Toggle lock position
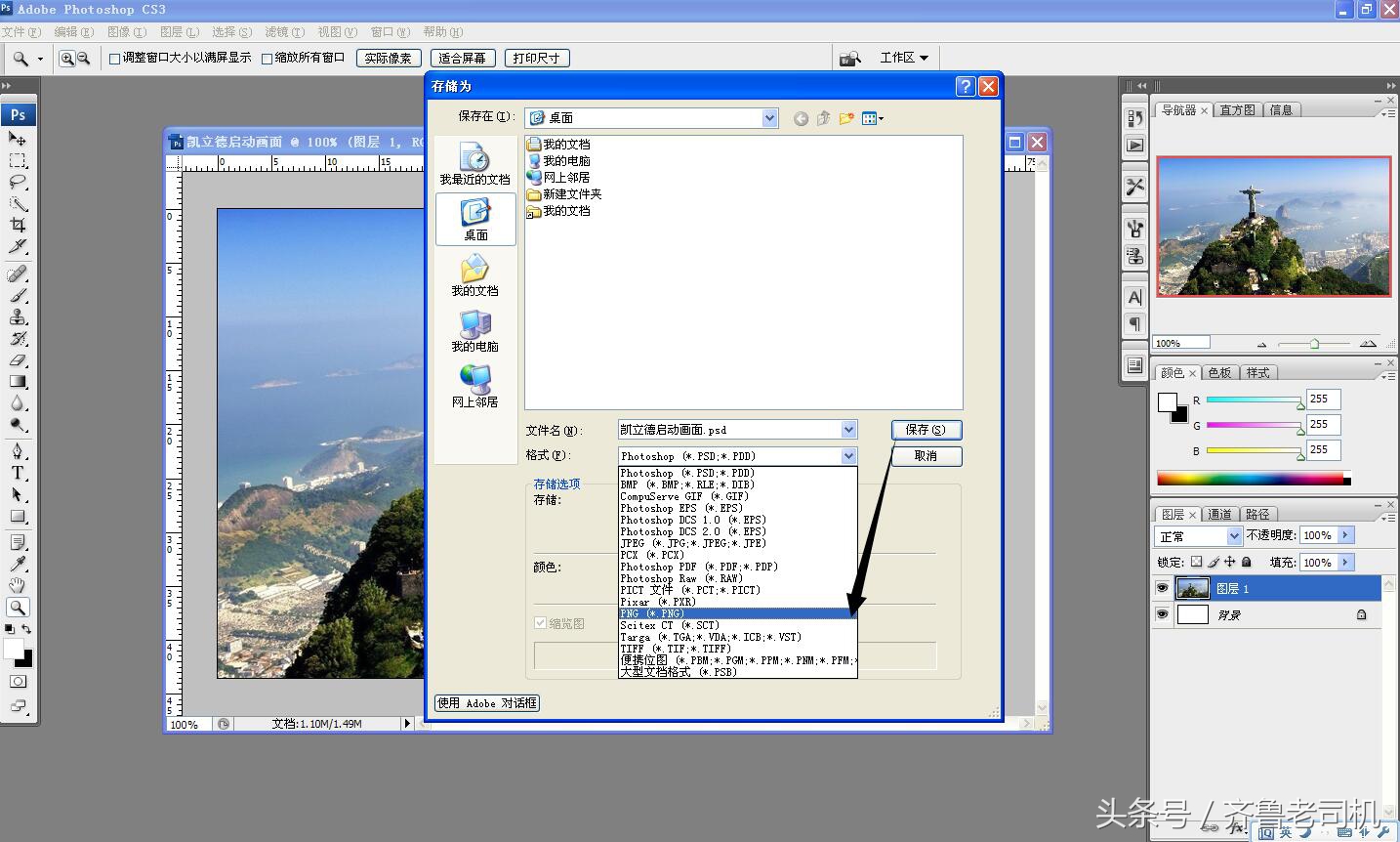 click(x=1229, y=562)
